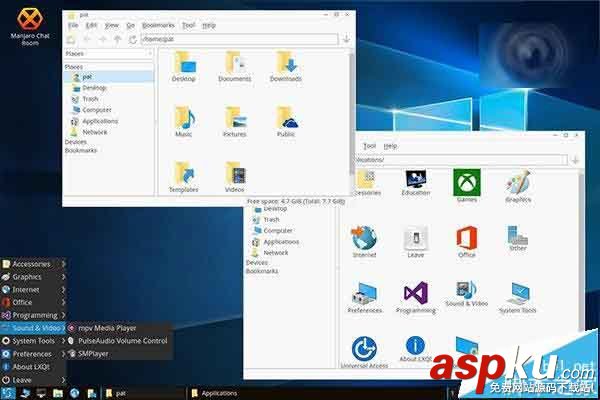The height and width of the screenshot is (400, 600).
Task: Open the Bookmarks menu in pat window
Action: click(158, 25)
